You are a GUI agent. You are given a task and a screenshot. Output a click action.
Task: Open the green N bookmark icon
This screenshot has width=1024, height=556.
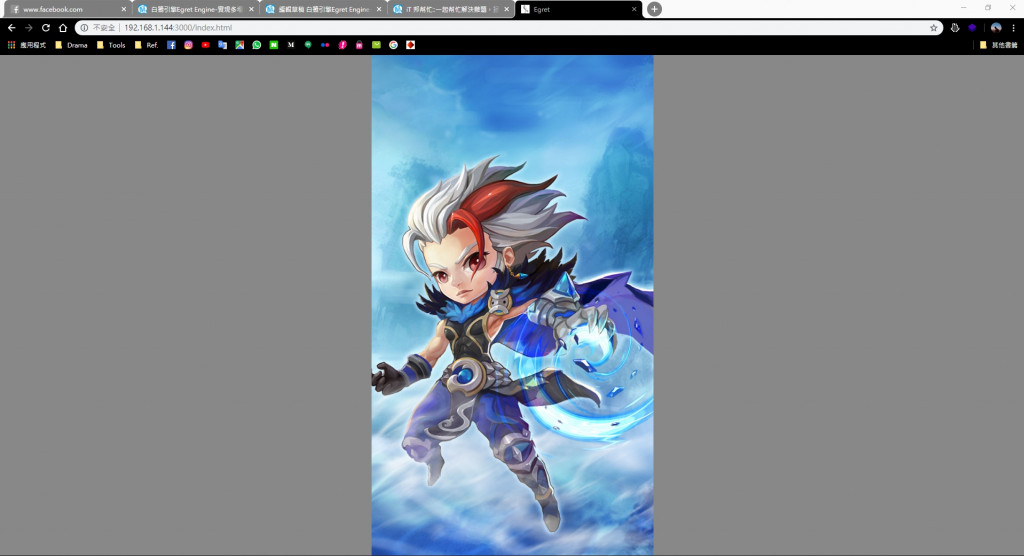pos(274,45)
